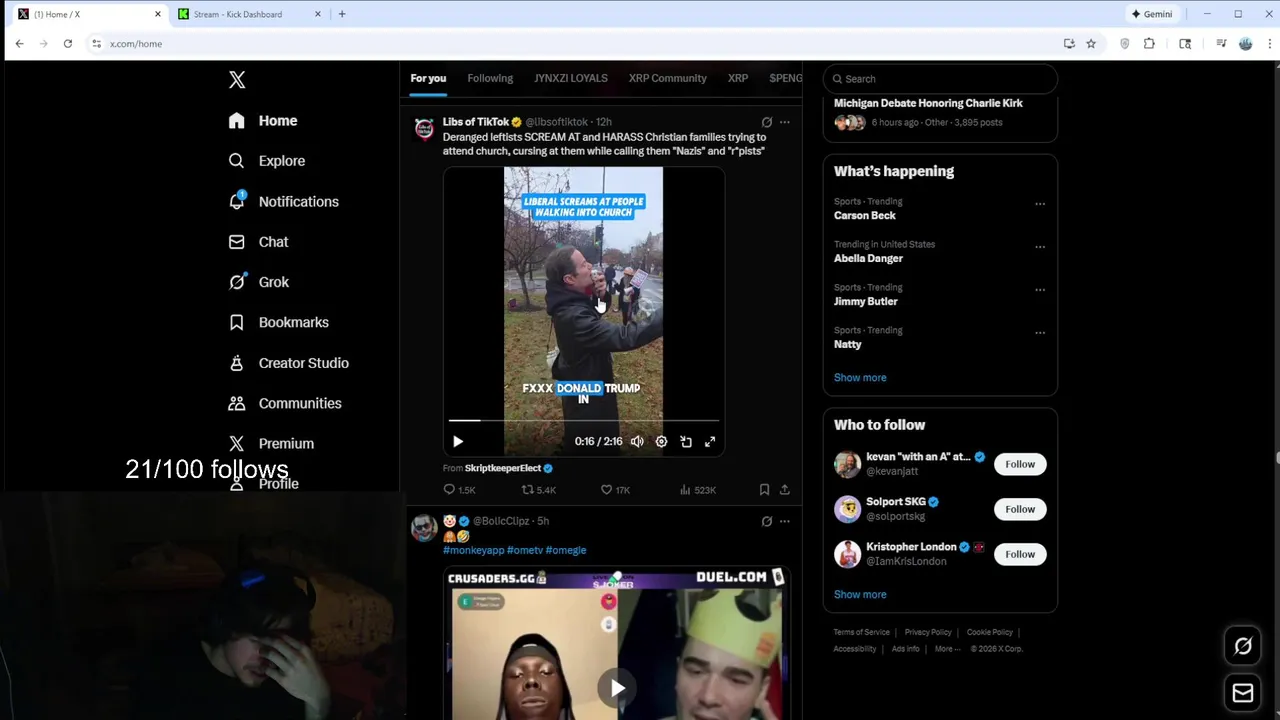1280x720 pixels.
Task: Click the Search input field
Action: pos(940,79)
